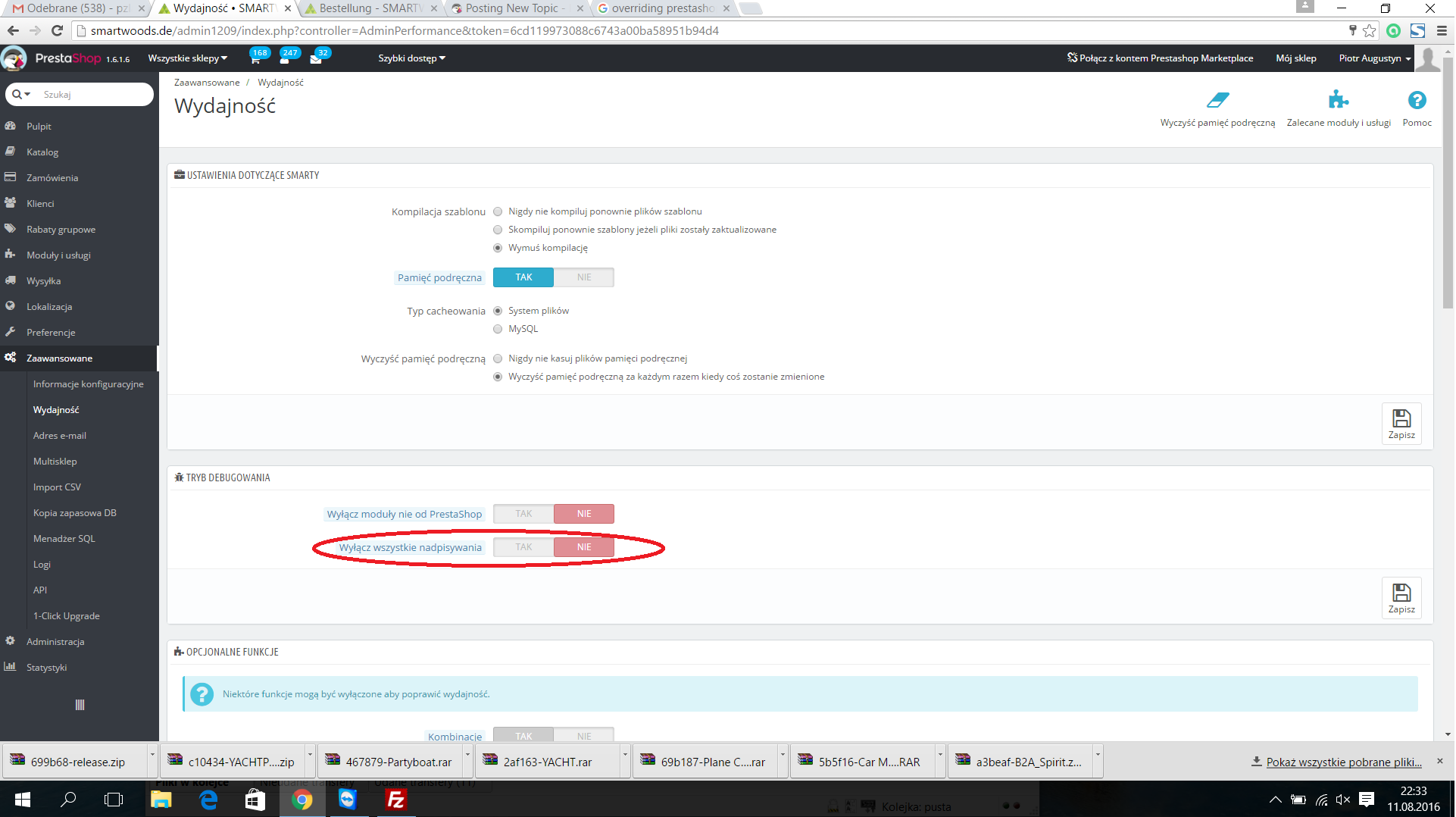Open 'Wszystkie sklepy' shop dropdown
1456x817 pixels.
click(x=187, y=58)
